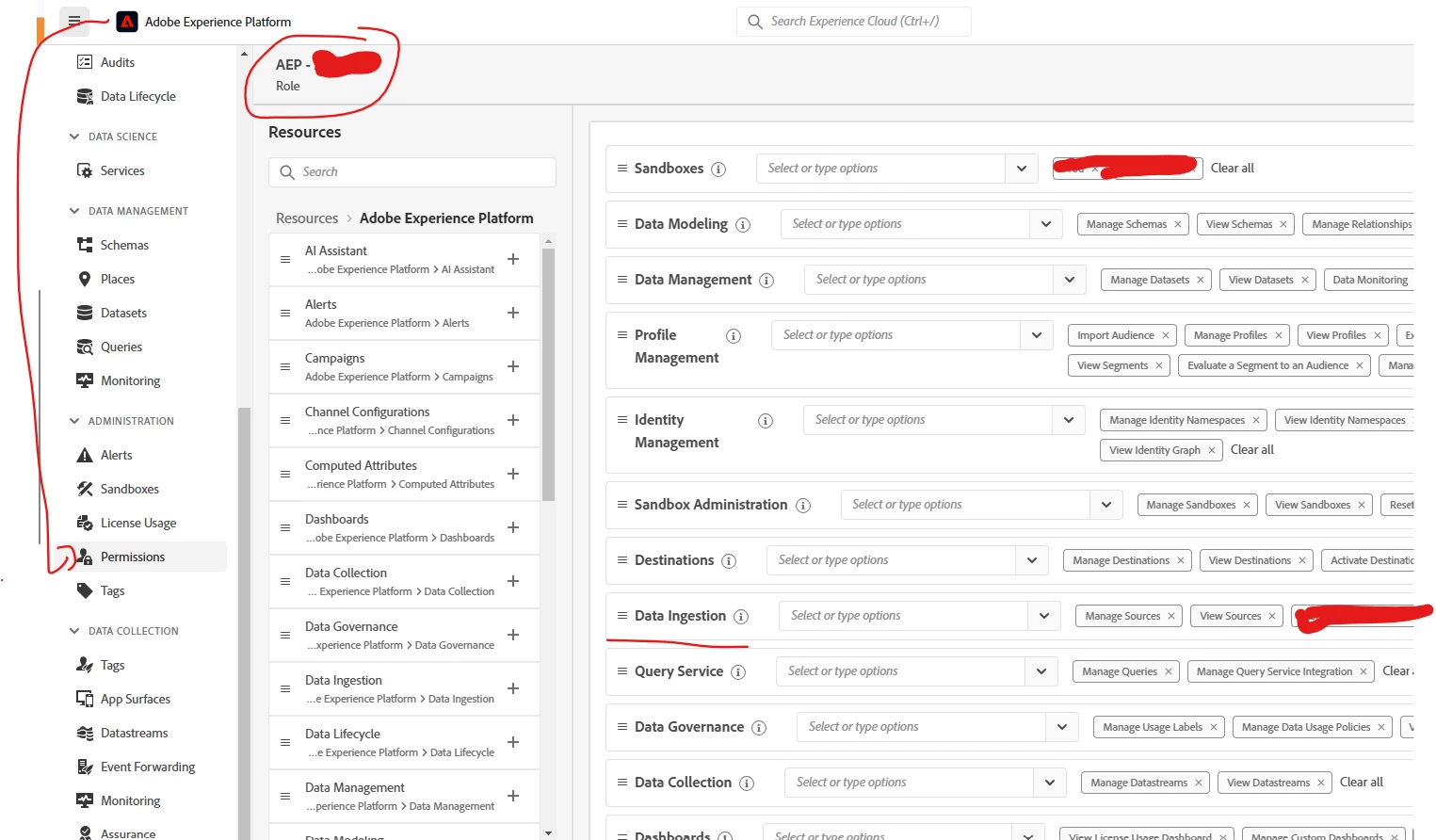Remove the Manage Queries permission tag
1436x840 pixels.
pos(1169,671)
